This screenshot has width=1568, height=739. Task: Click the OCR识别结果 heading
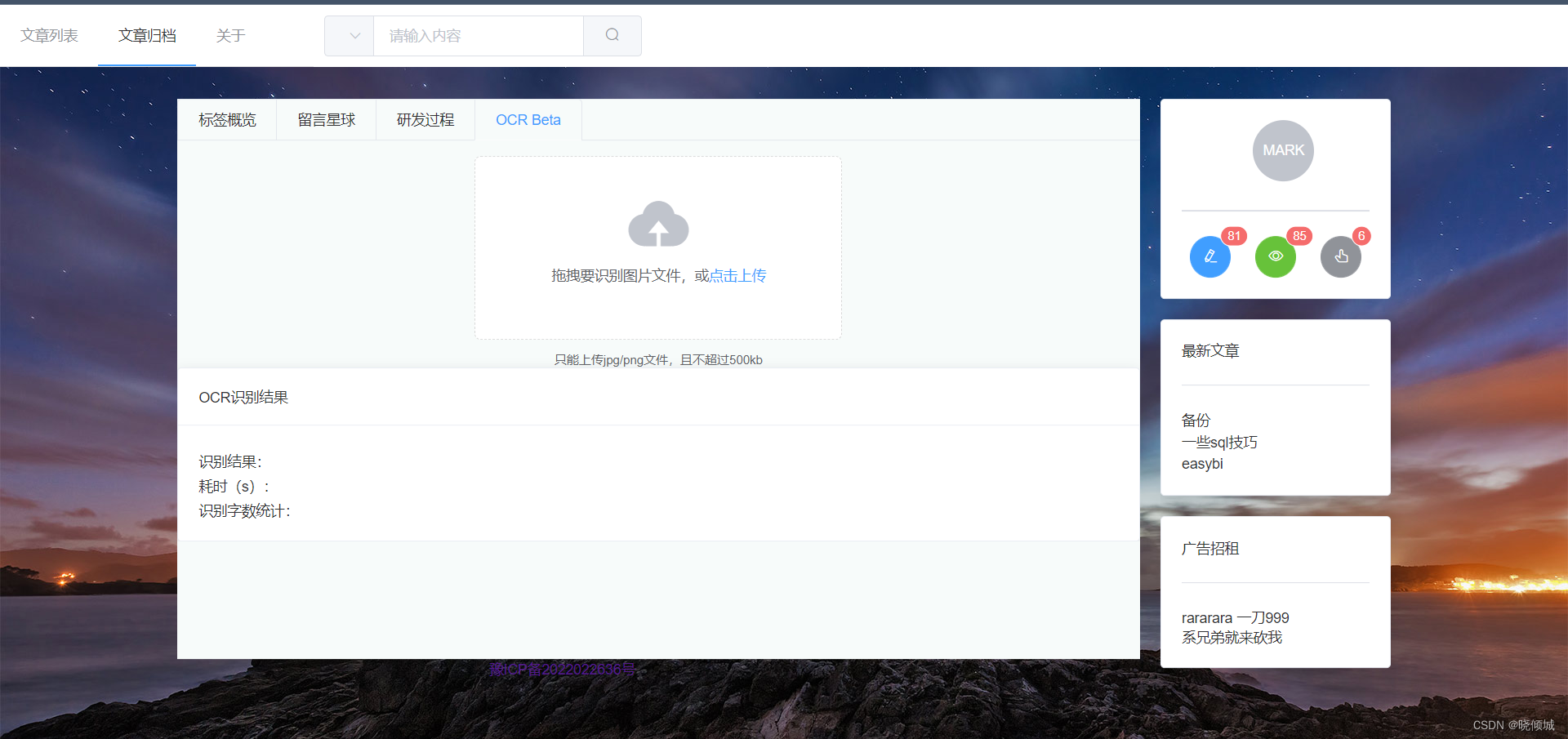243,398
